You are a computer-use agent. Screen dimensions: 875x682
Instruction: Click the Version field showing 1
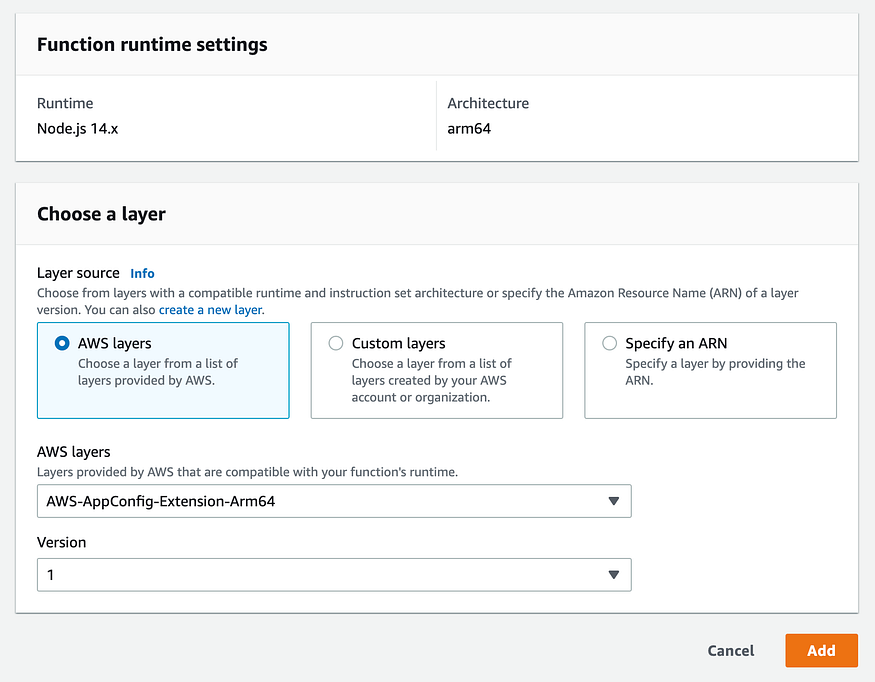click(334, 575)
